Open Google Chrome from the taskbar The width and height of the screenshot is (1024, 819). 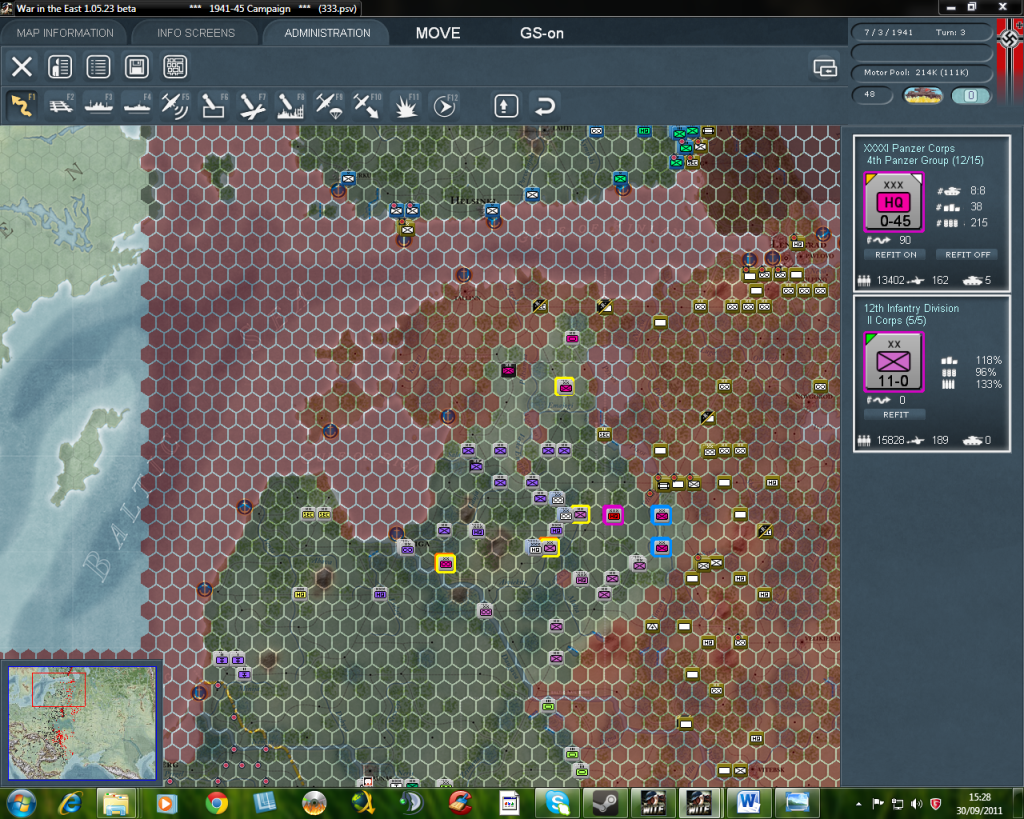click(216, 803)
